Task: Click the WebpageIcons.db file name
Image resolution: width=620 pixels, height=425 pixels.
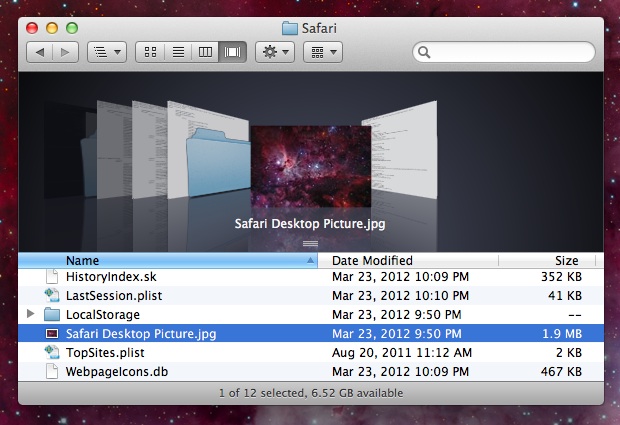Action: pos(117,372)
